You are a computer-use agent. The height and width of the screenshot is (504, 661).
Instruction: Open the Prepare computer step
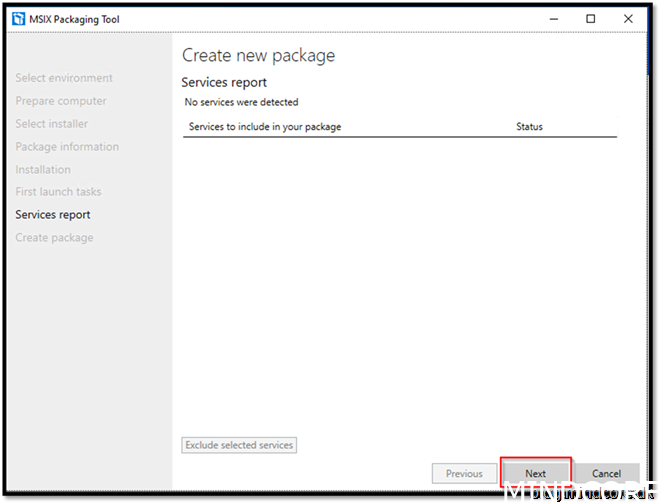point(61,101)
